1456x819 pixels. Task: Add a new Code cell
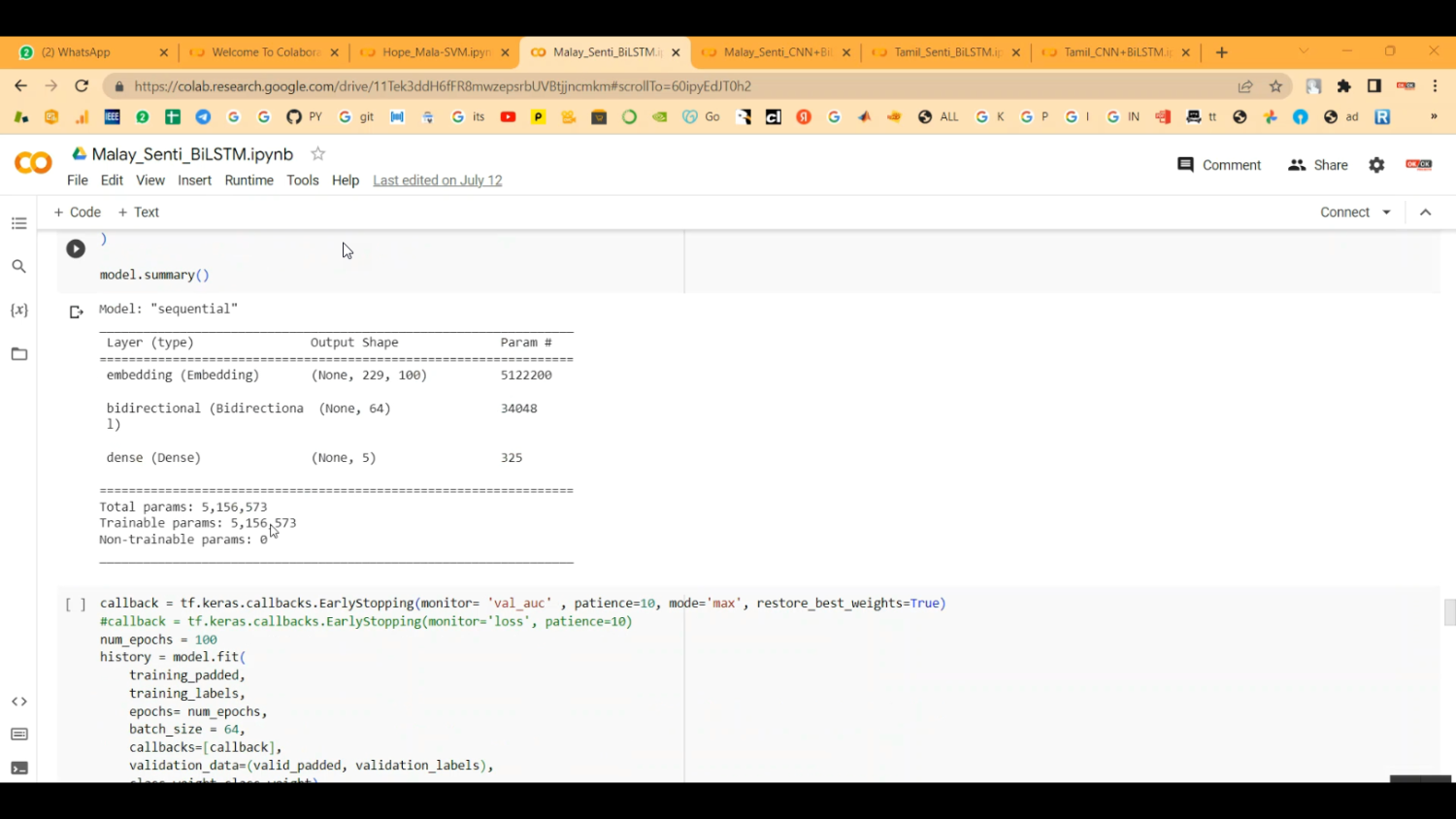coord(78,212)
